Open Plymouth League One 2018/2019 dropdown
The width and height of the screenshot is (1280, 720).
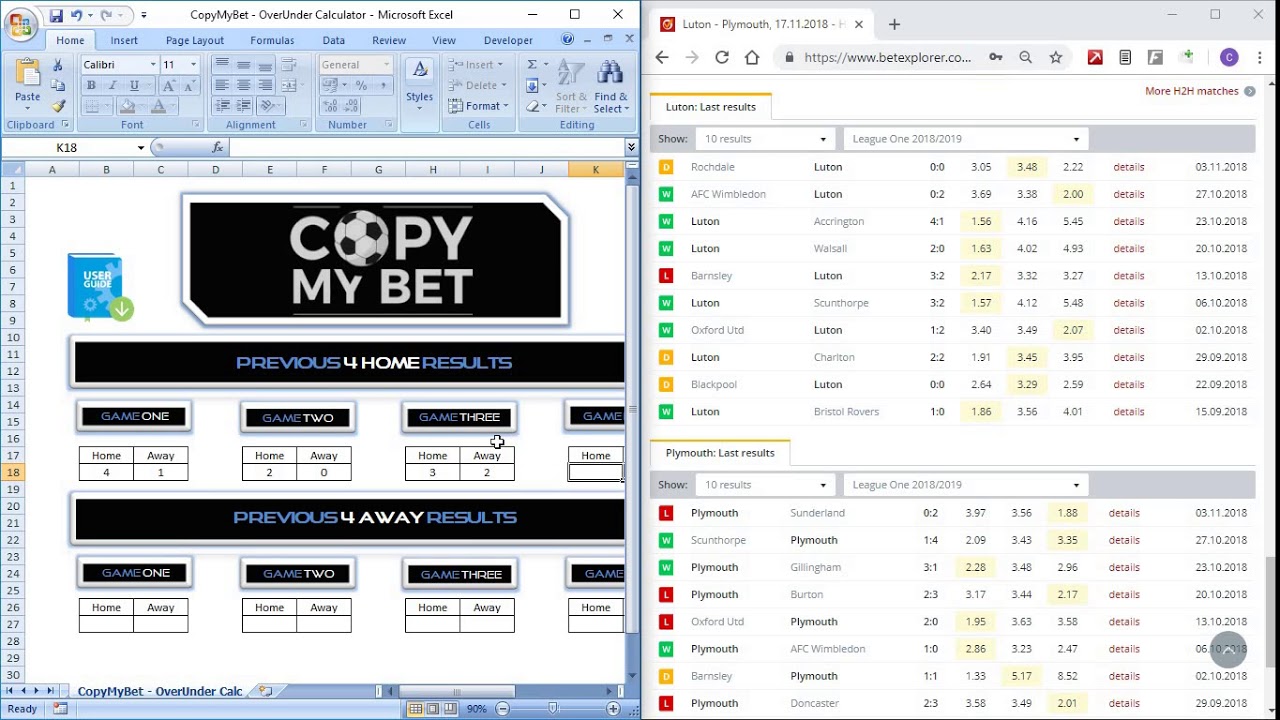coord(965,485)
